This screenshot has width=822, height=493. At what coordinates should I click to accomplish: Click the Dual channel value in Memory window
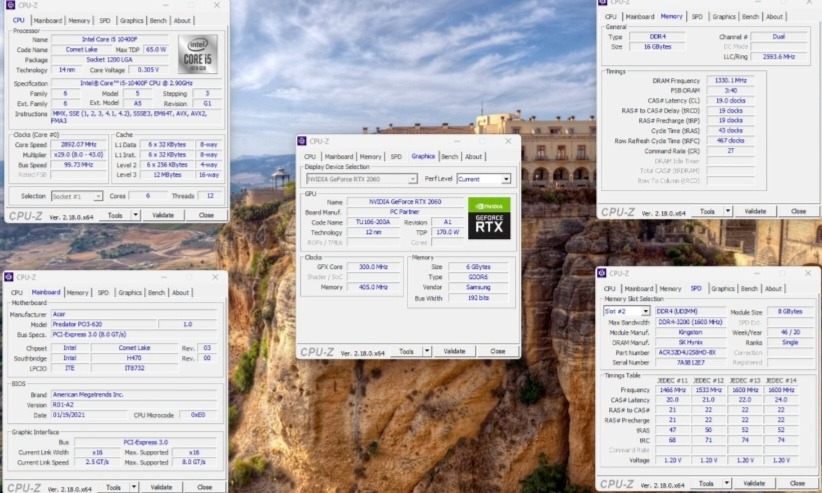[x=778, y=36]
